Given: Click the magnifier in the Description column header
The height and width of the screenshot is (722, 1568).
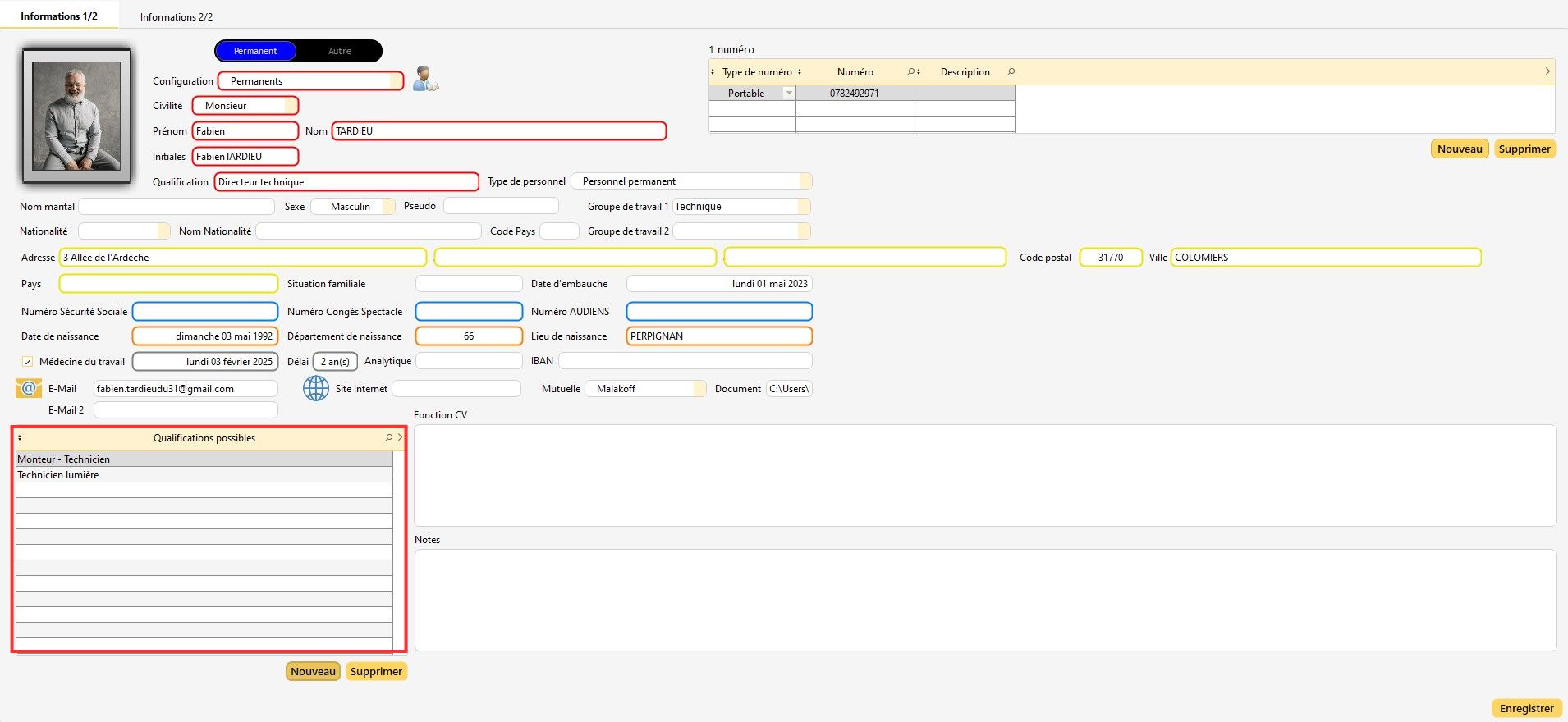Looking at the screenshot, I should [1011, 72].
